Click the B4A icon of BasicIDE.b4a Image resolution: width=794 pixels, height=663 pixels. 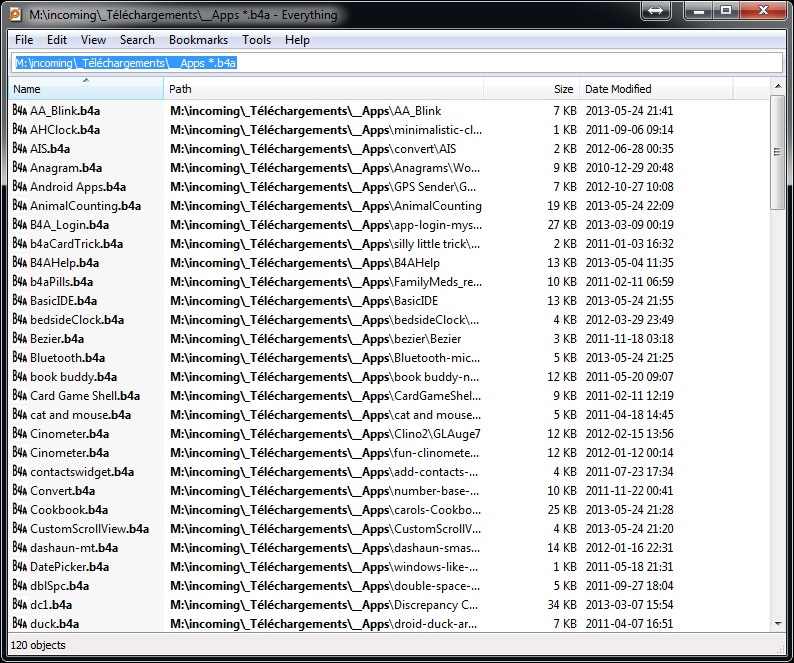(x=20, y=300)
